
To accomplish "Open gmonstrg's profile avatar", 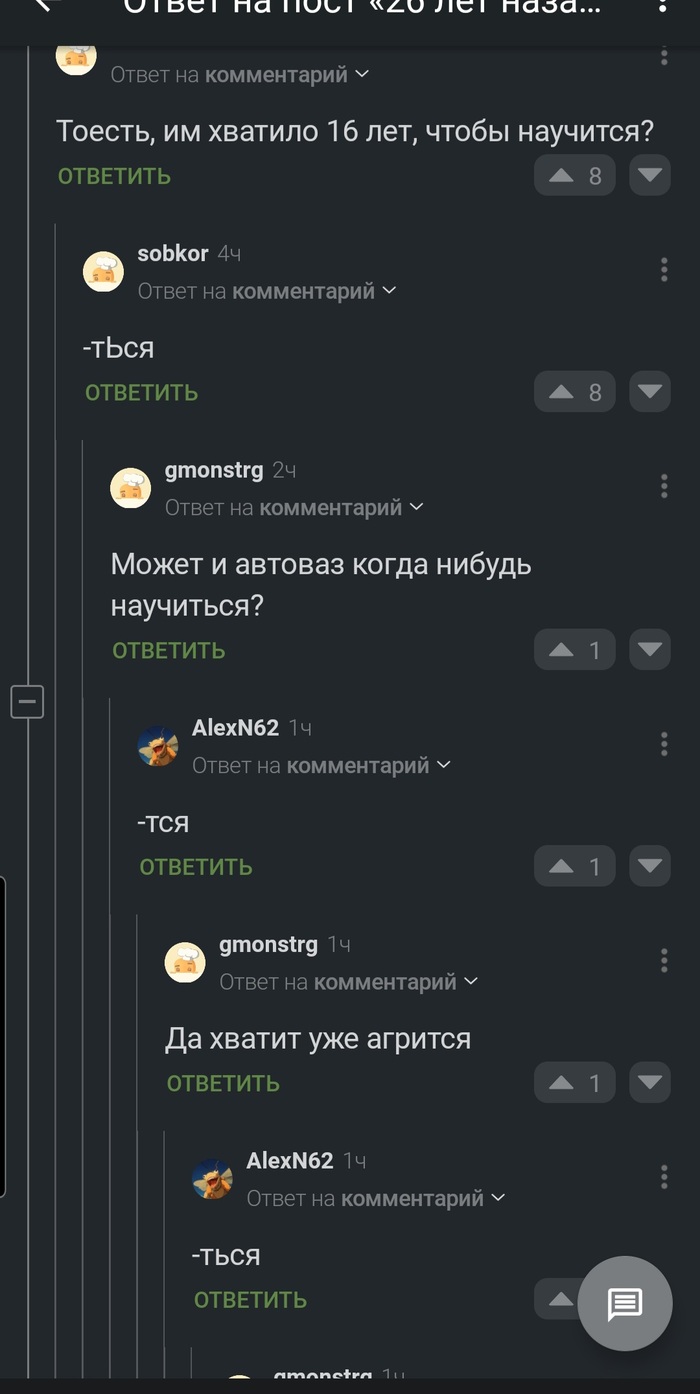I will click(x=131, y=488).
